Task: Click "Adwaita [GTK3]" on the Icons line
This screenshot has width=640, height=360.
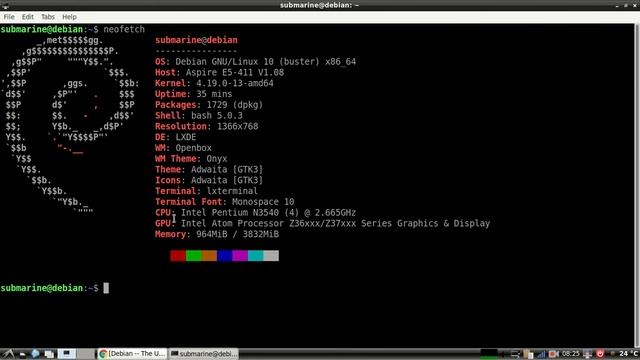Action: (227, 180)
